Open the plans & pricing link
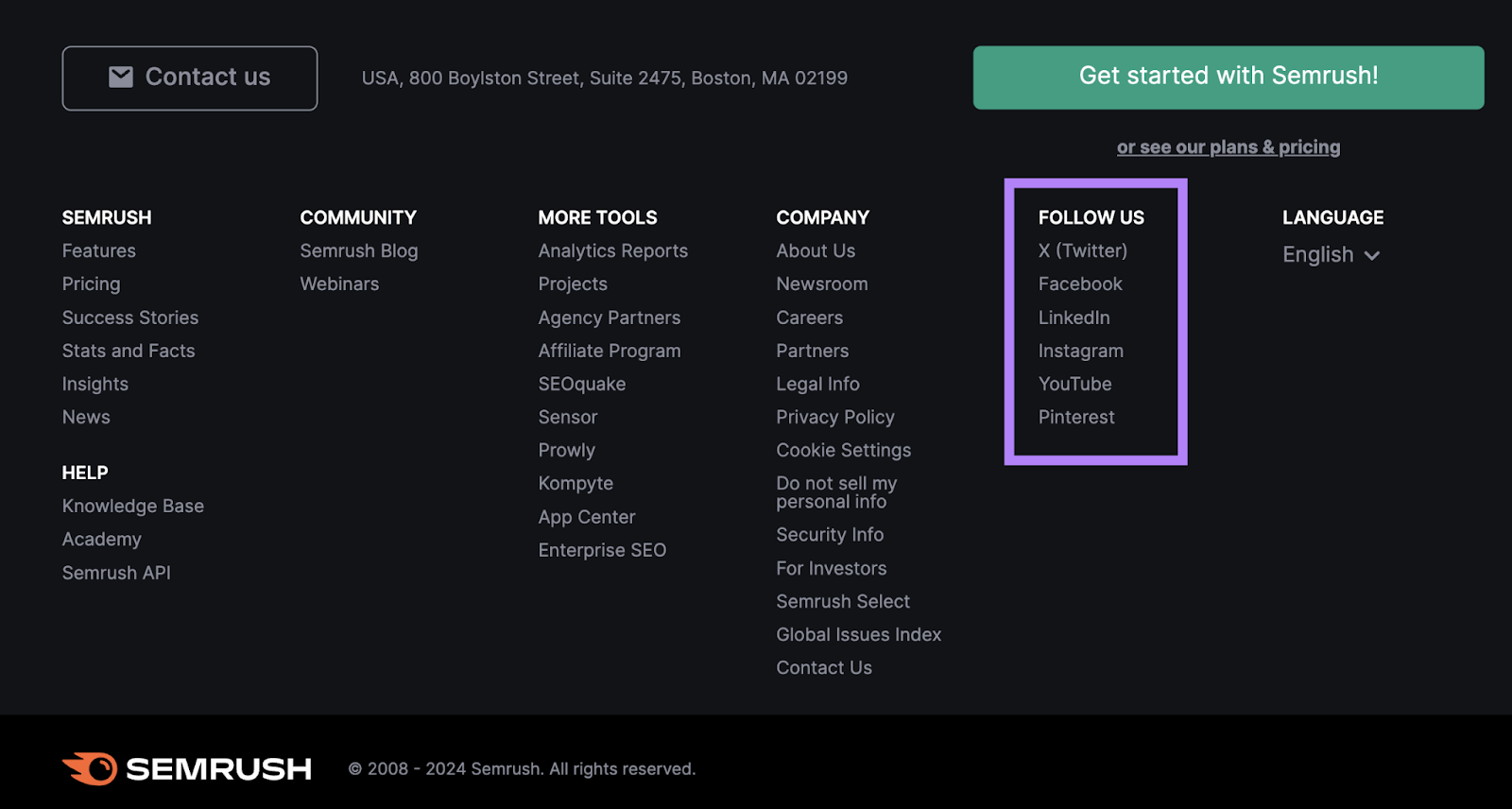1512x809 pixels. 1228,147
